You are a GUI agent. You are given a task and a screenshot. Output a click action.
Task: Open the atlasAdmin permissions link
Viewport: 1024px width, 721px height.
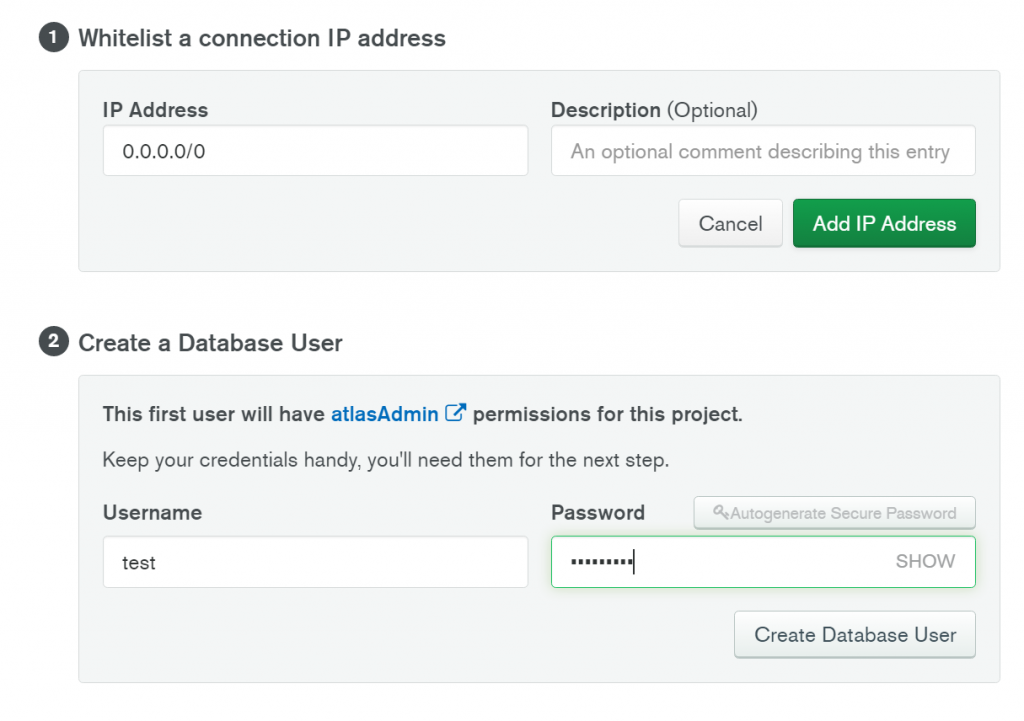click(385, 414)
